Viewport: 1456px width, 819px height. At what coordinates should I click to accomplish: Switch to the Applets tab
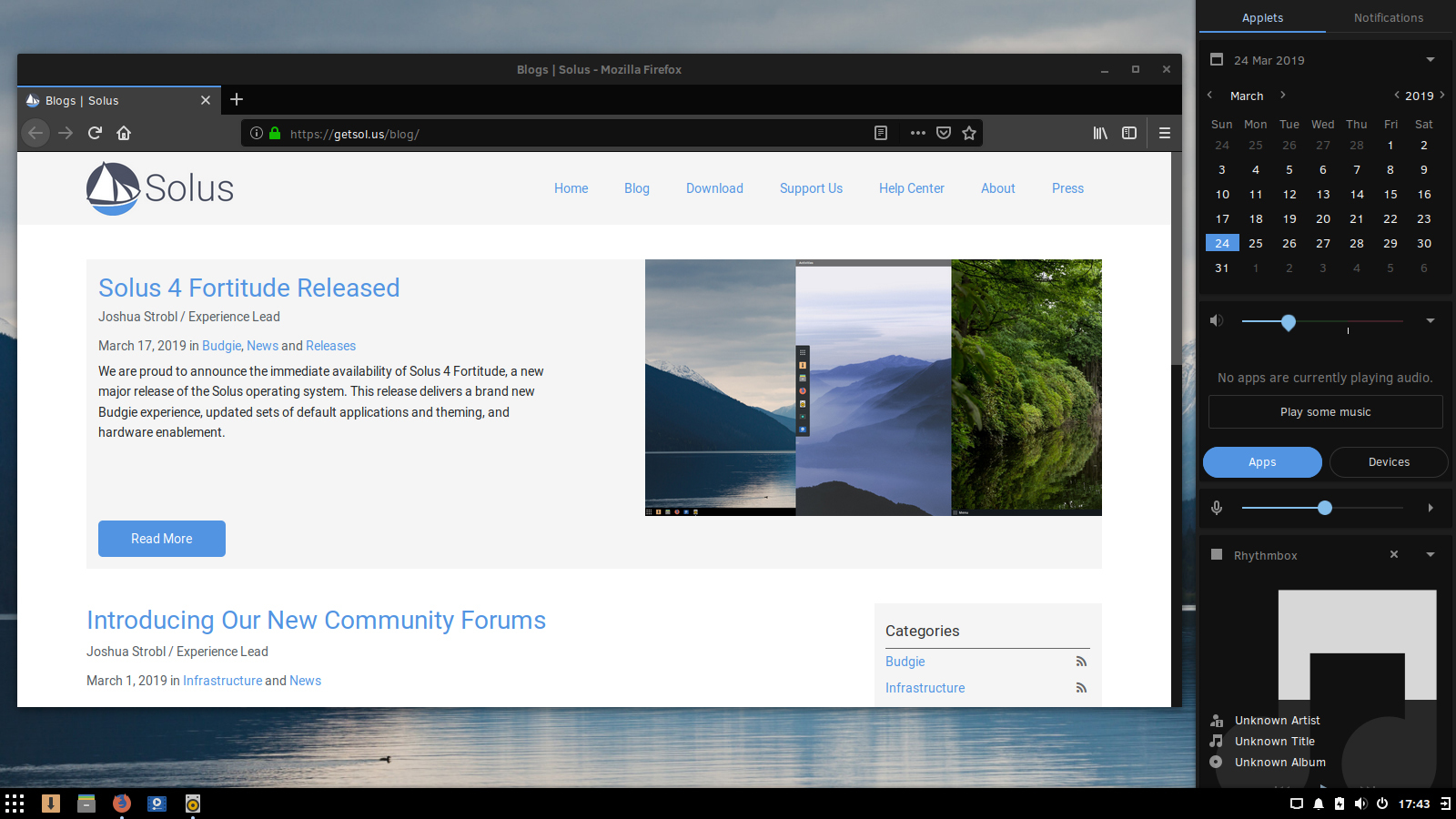click(1262, 17)
